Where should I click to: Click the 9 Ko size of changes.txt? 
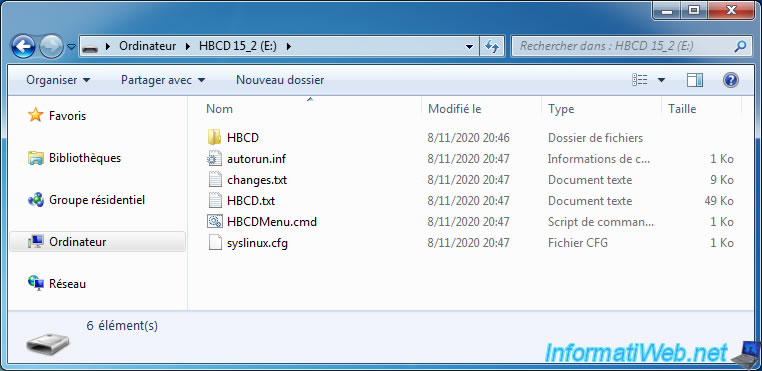coord(722,180)
